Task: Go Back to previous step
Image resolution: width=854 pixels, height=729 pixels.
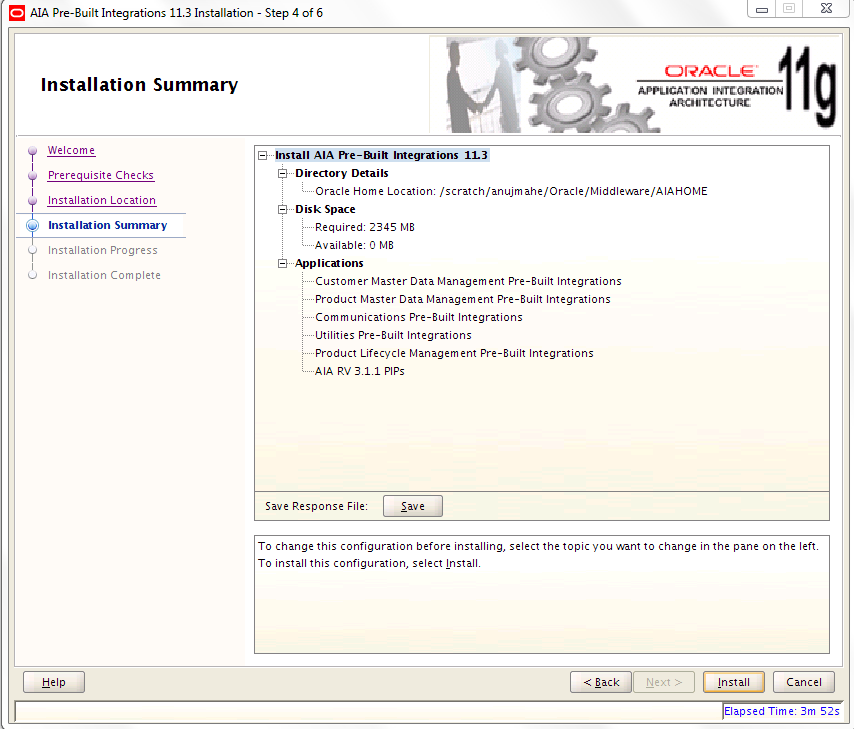Action: point(601,682)
